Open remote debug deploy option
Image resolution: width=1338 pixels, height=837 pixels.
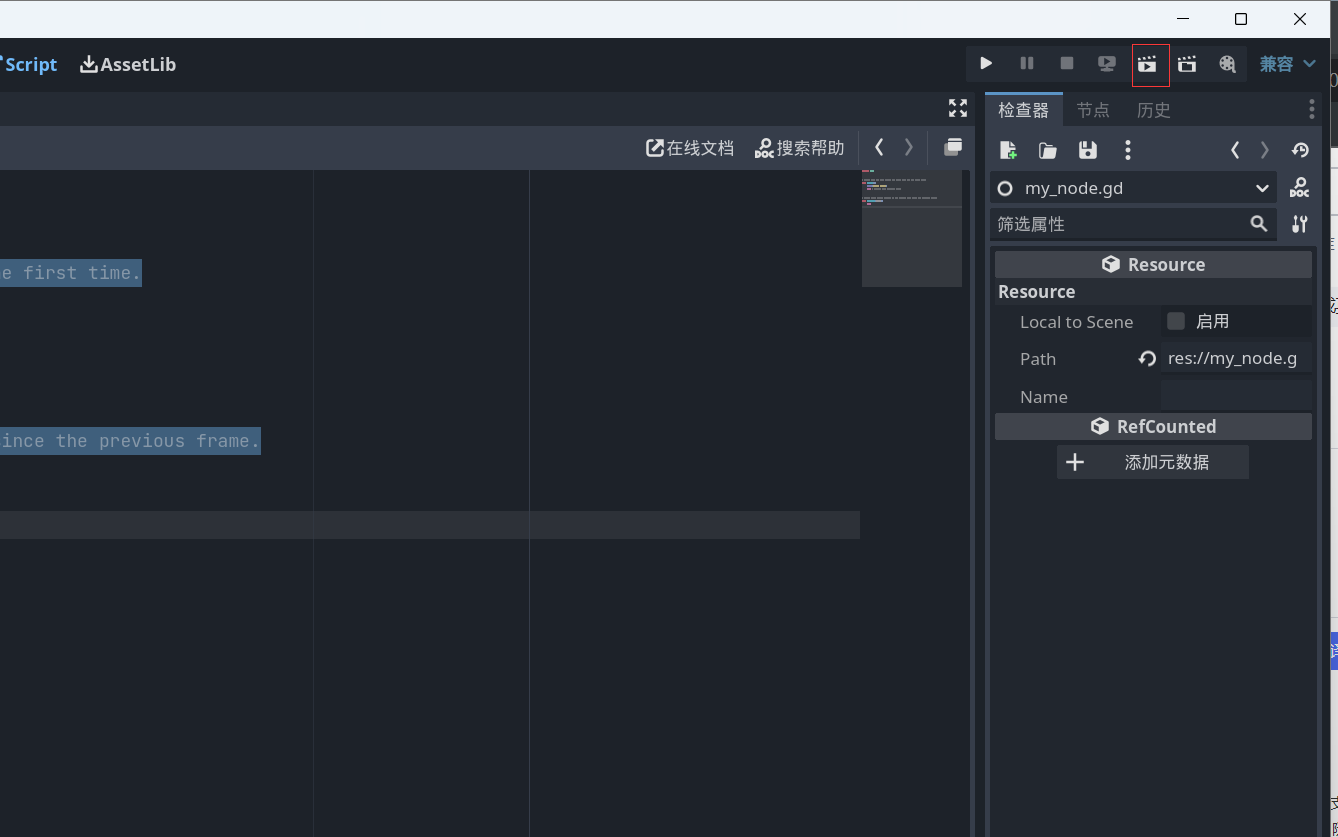(x=1107, y=64)
